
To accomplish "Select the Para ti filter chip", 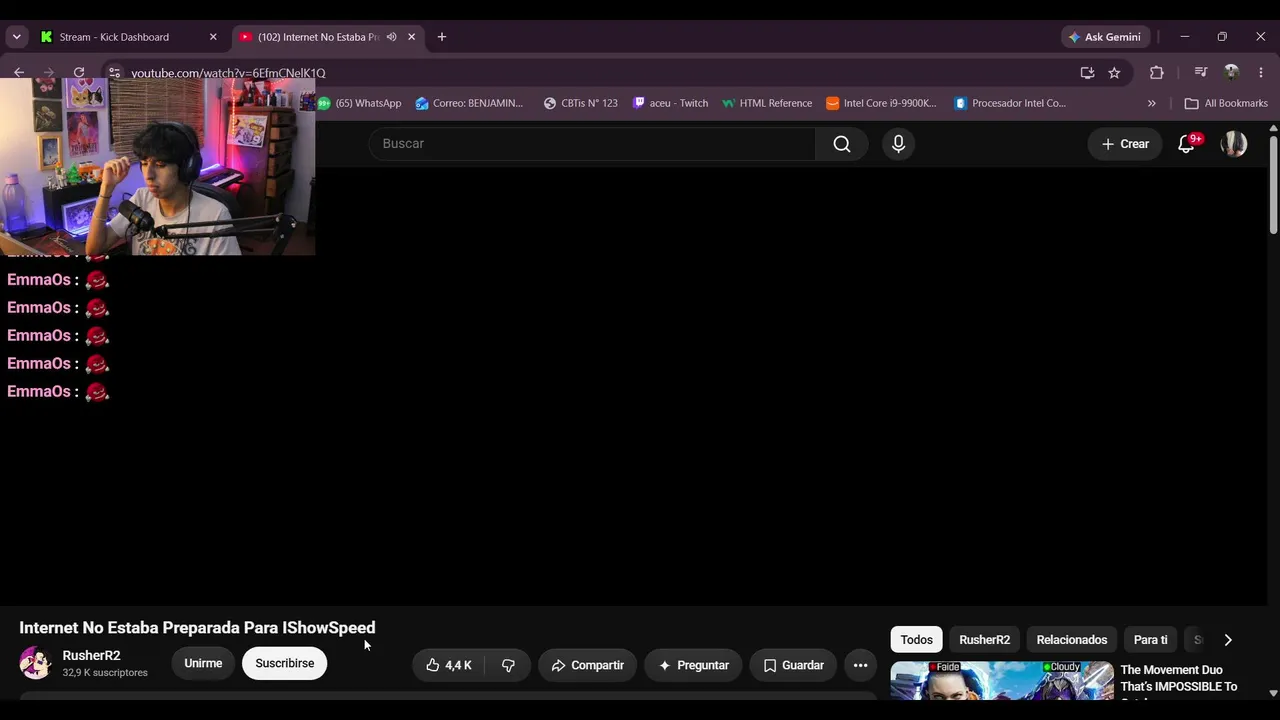I will click(1150, 640).
